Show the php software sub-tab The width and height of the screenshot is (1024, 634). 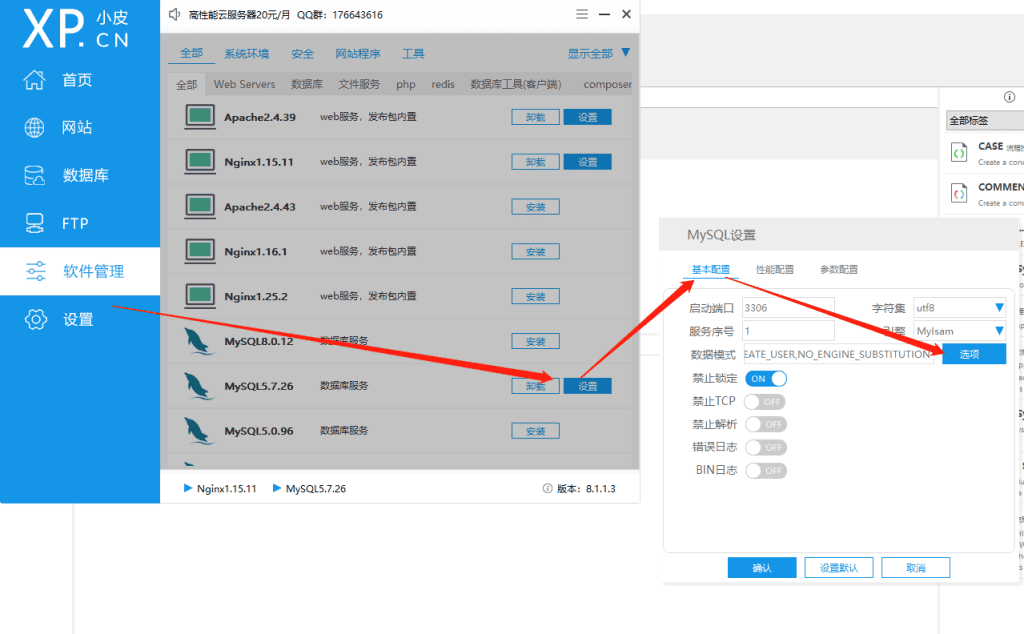(x=406, y=84)
